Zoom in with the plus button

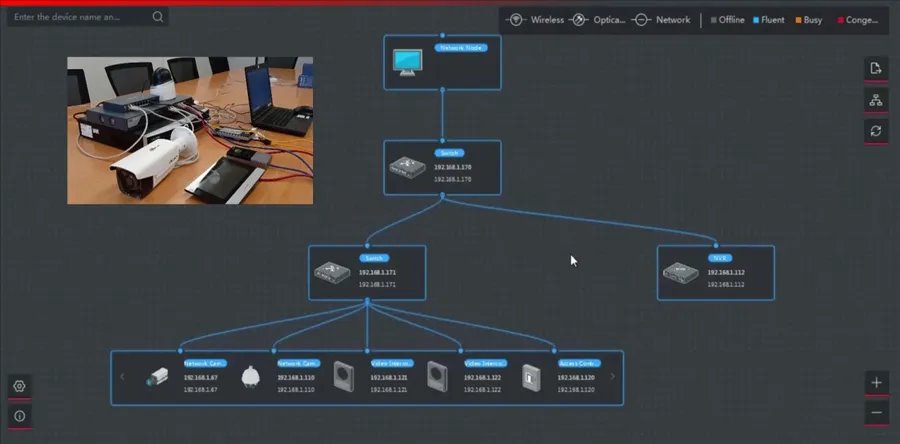pos(876,383)
